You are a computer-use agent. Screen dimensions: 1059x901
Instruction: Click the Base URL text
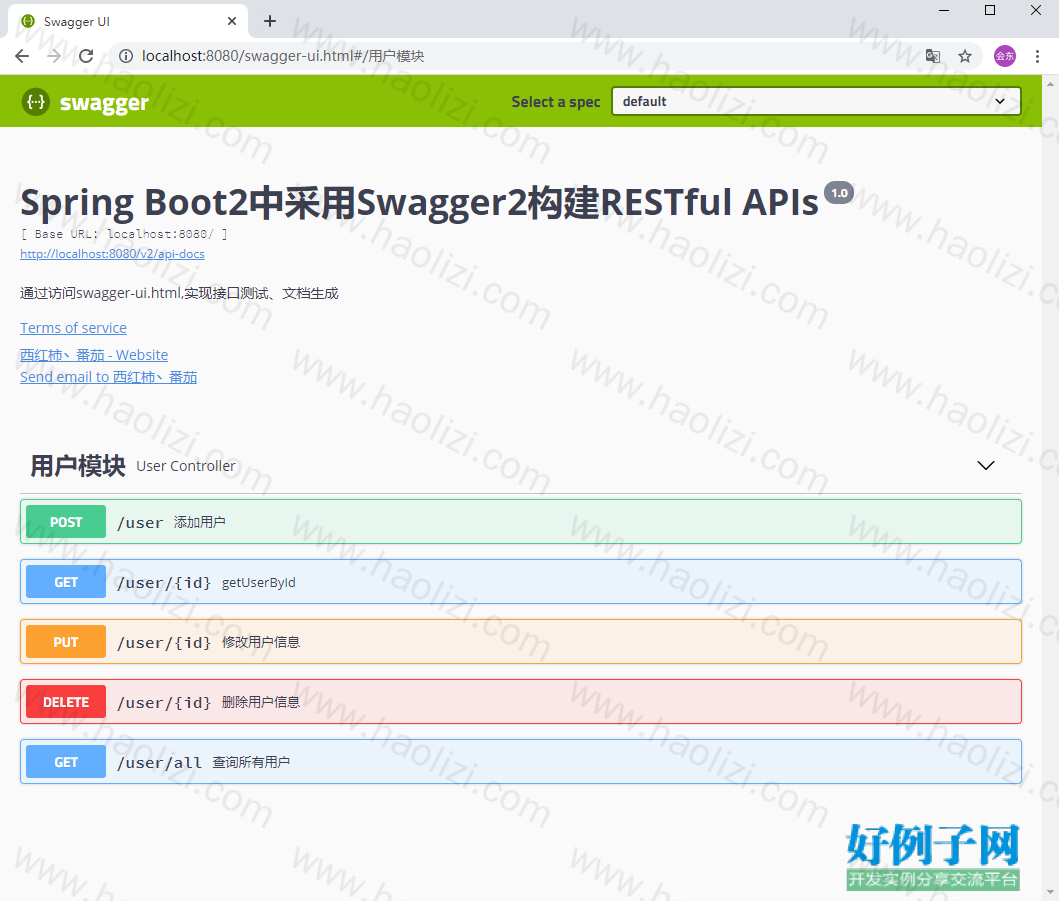click(124, 234)
